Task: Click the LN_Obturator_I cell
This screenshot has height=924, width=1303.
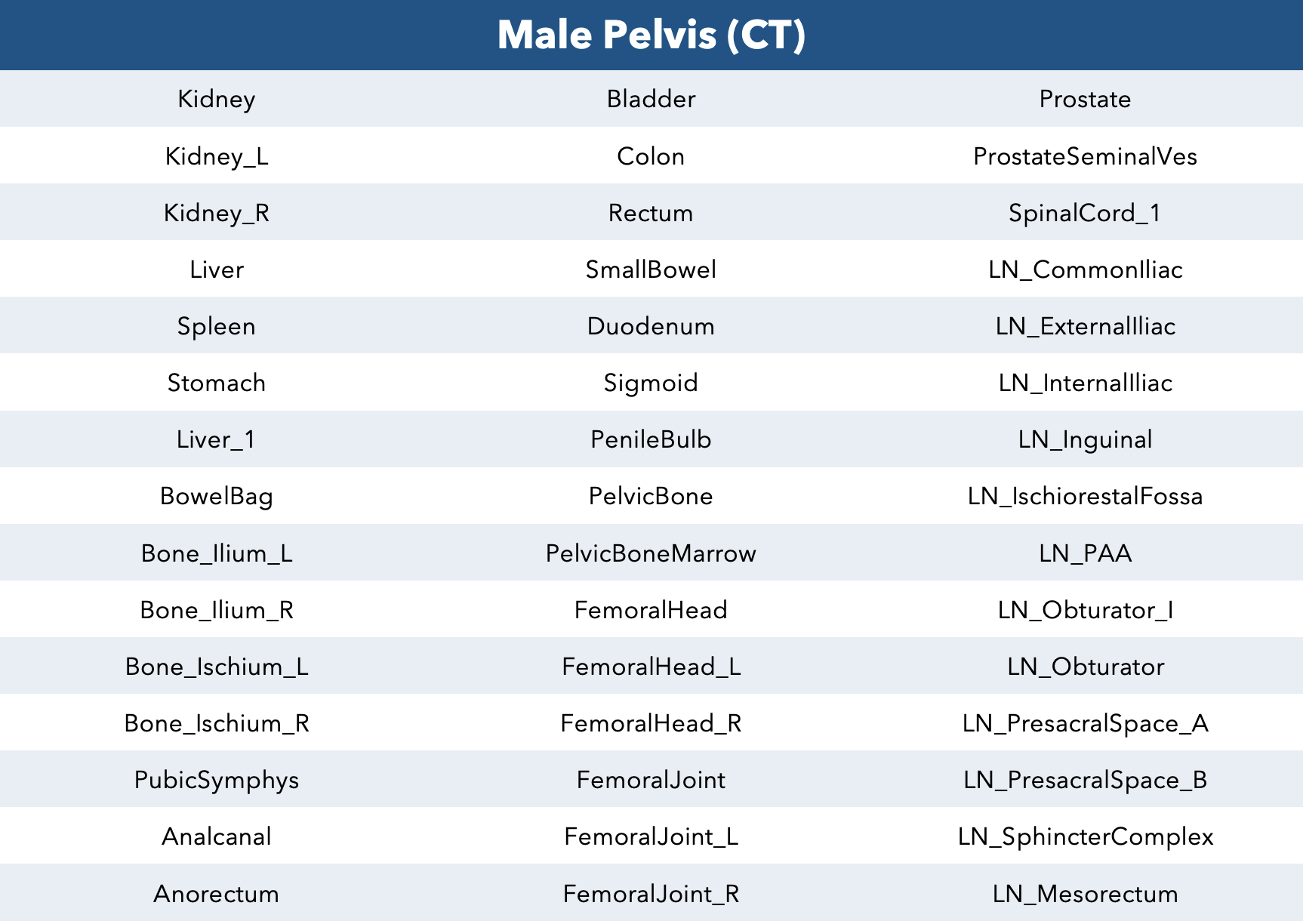Action: point(1086,610)
